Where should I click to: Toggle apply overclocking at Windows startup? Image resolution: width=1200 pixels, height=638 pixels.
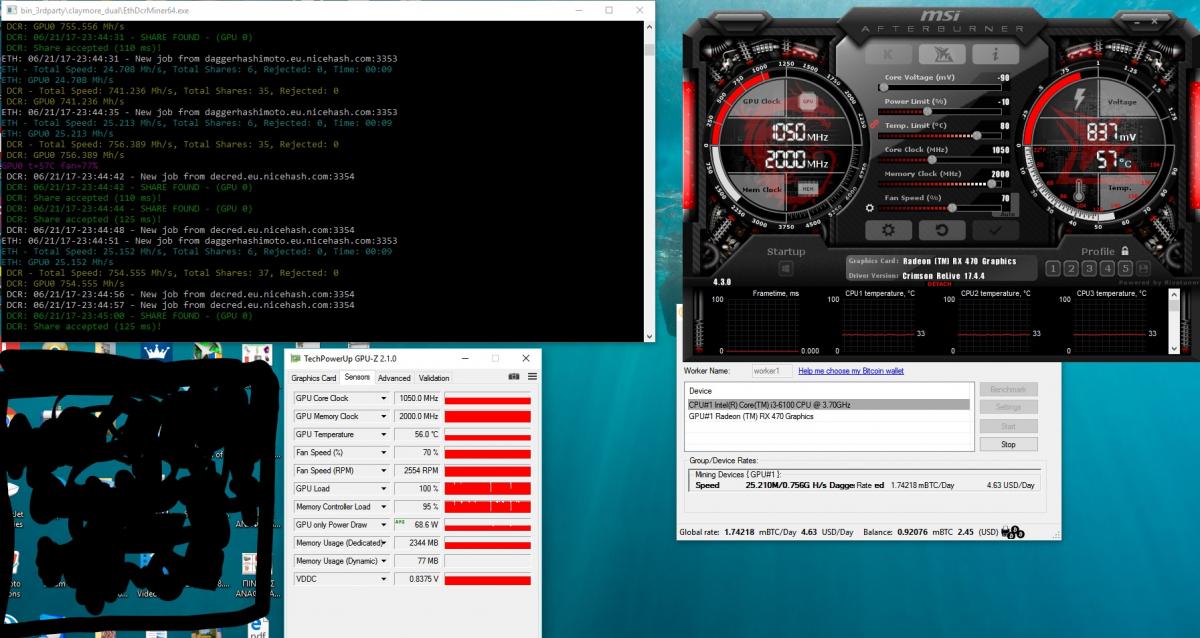point(786,269)
